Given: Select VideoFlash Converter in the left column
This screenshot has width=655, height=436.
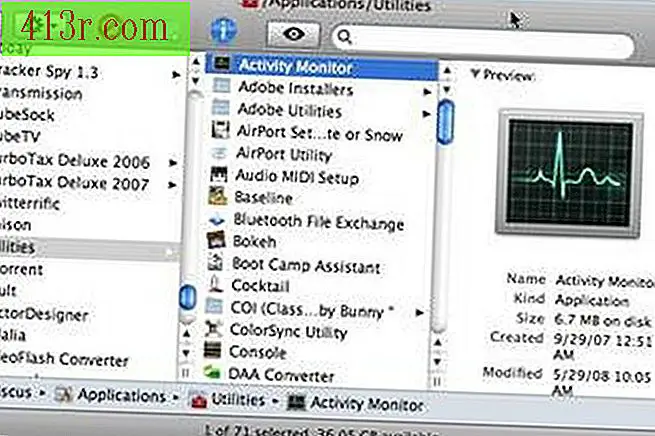Looking at the screenshot, I should pyautogui.click(x=64, y=360).
